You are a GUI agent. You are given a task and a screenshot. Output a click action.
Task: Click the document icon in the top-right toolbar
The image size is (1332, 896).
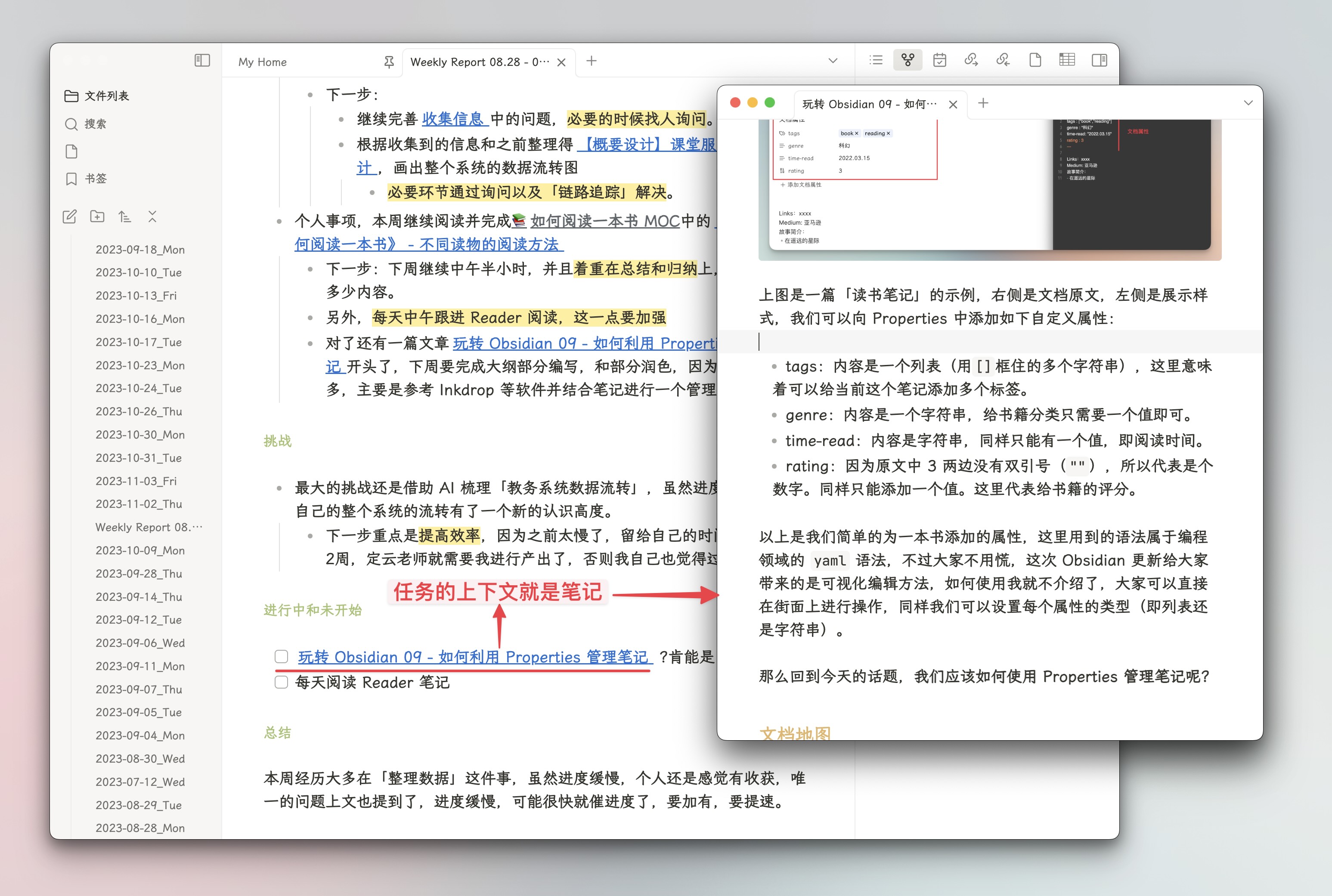[1035, 60]
